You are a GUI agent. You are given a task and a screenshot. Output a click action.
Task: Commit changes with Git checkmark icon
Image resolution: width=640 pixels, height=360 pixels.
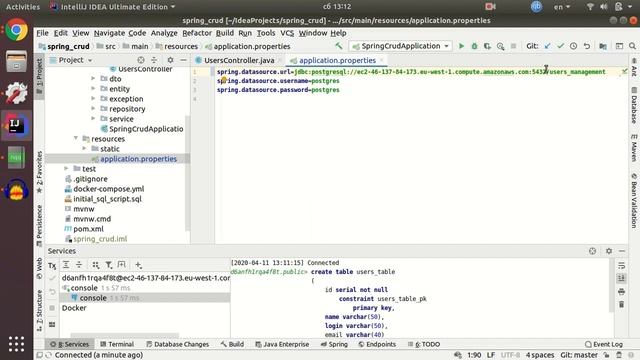[560, 46]
